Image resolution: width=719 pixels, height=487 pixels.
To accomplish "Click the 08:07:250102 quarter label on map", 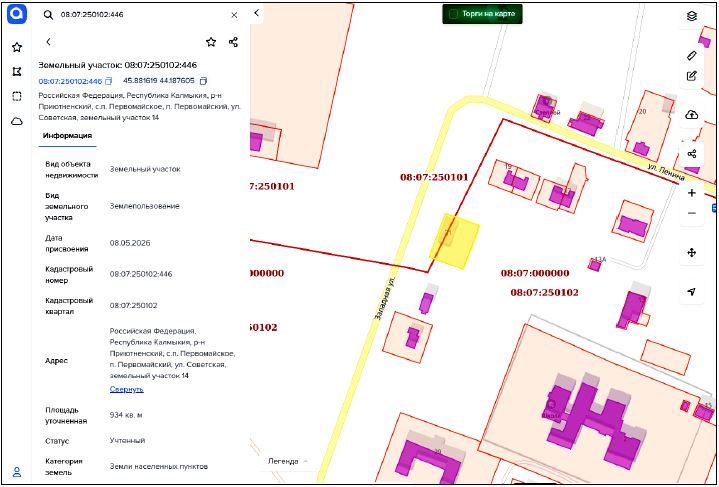I will click(x=544, y=293).
